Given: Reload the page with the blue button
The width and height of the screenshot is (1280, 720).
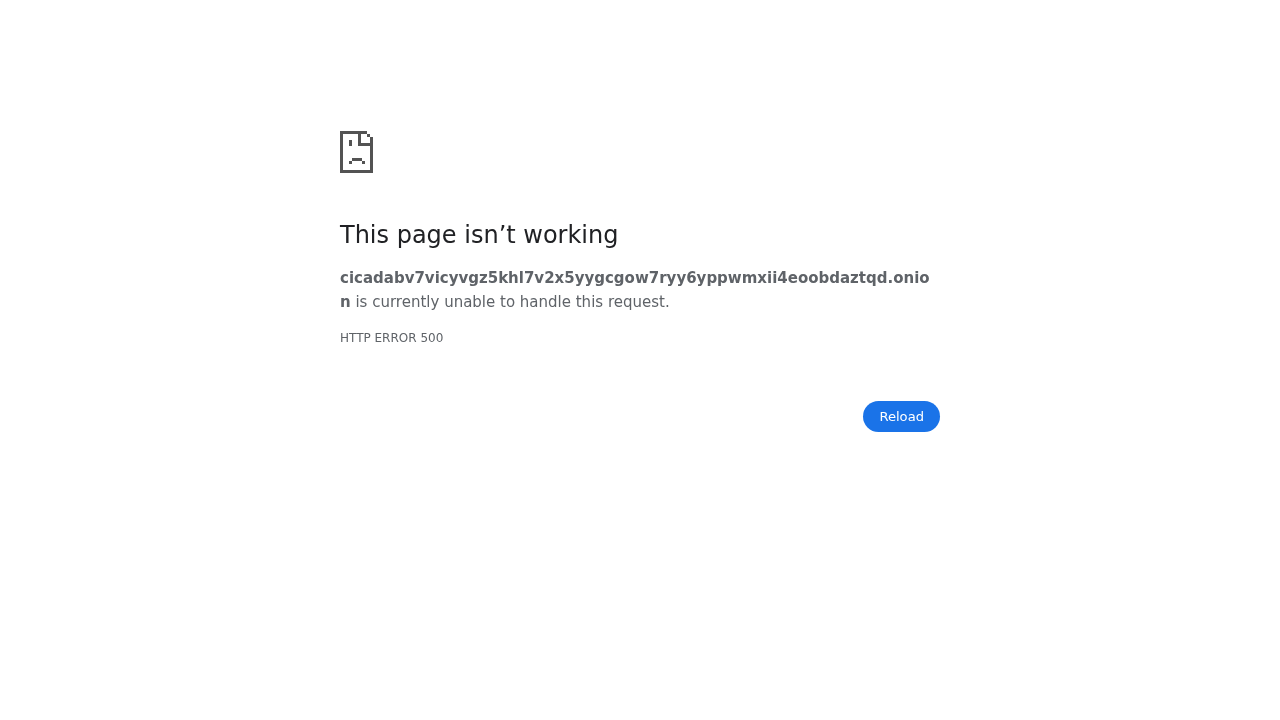Looking at the screenshot, I should tap(901, 417).
